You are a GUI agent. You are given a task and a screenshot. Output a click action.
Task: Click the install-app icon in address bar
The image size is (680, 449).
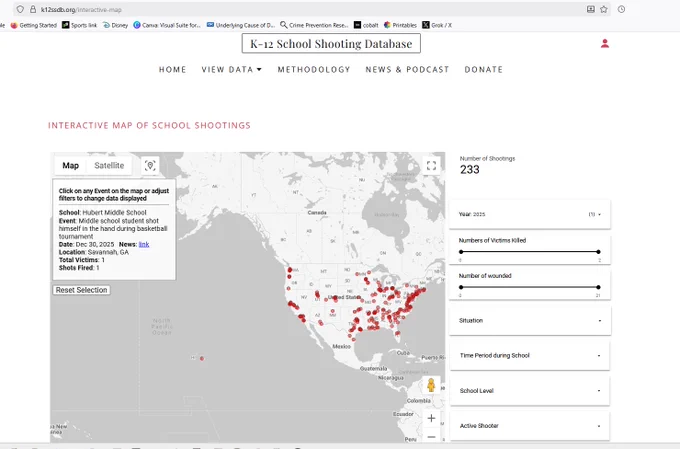click(591, 9)
